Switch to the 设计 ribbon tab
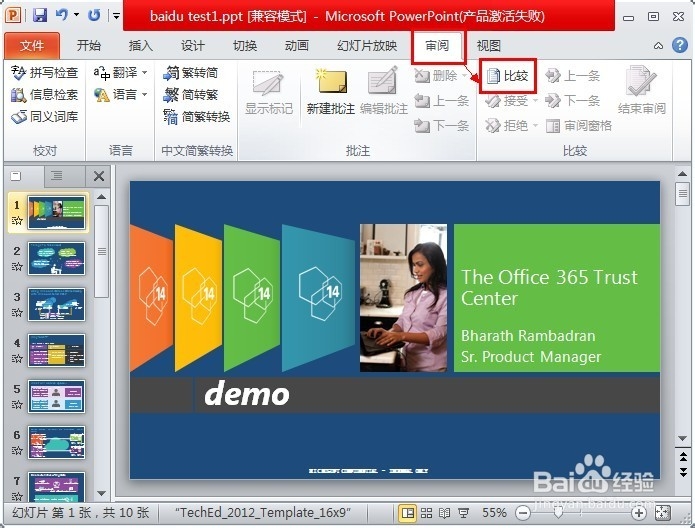The height and width of the screenshot is (528, 695). point(193,45)
